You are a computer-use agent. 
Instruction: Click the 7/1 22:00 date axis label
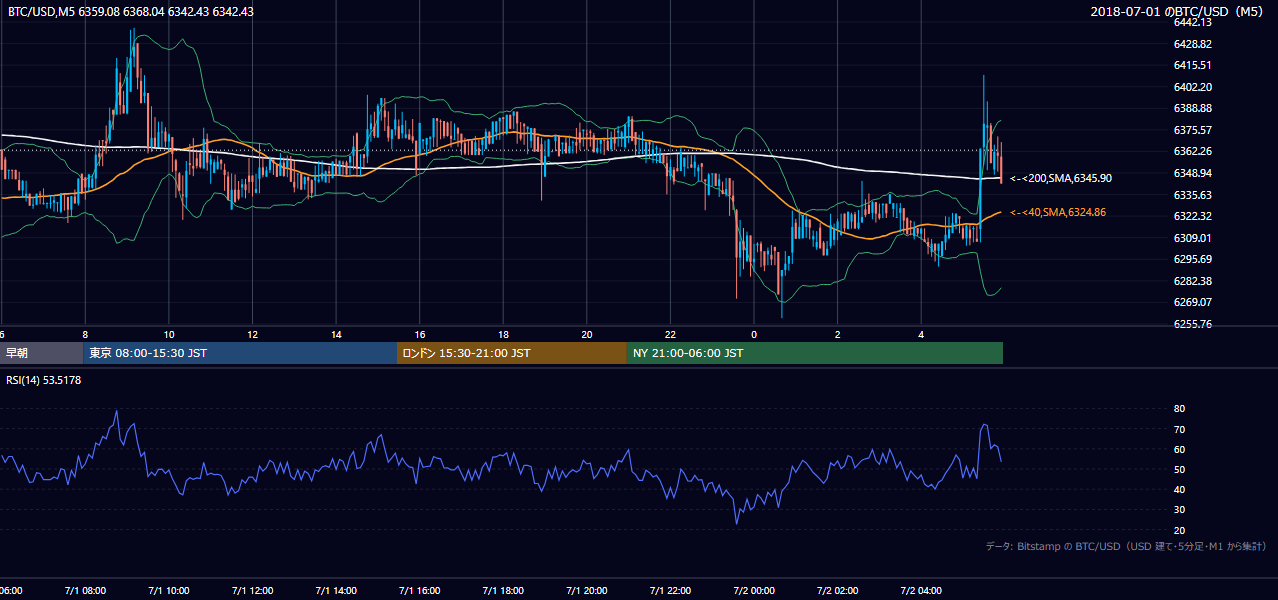[x=671, y=591]
